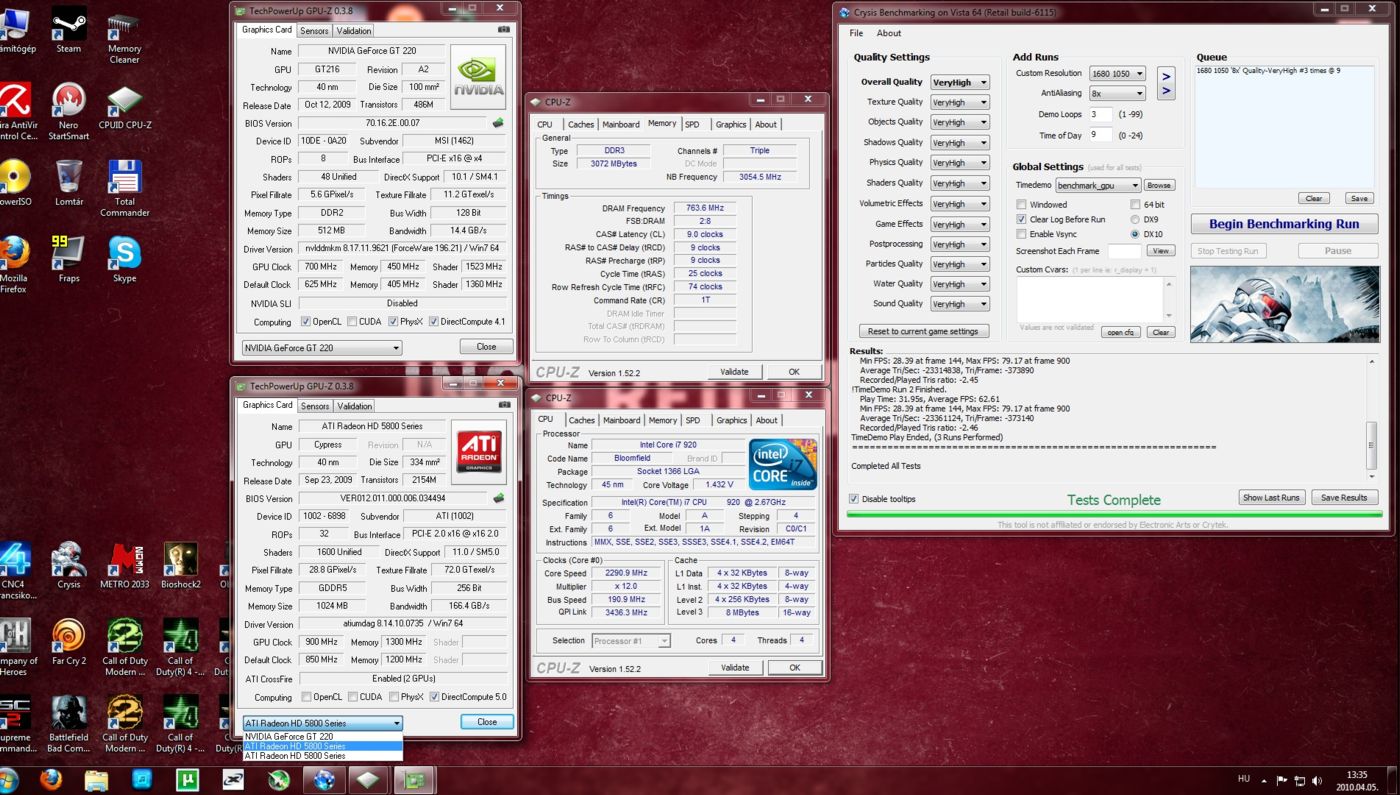Open the Shadows Quality dropdown
Screen dimensions: 1400x795
959,143
